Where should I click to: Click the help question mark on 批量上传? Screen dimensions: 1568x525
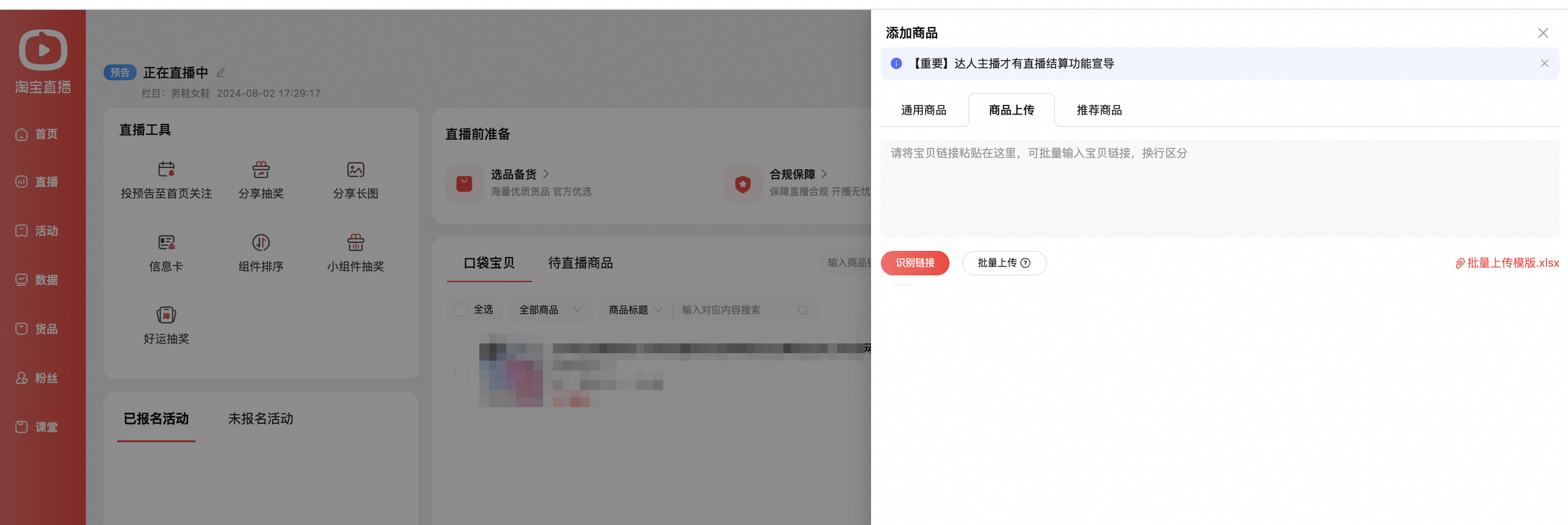pyautogui.click(x=1026, y=263)
